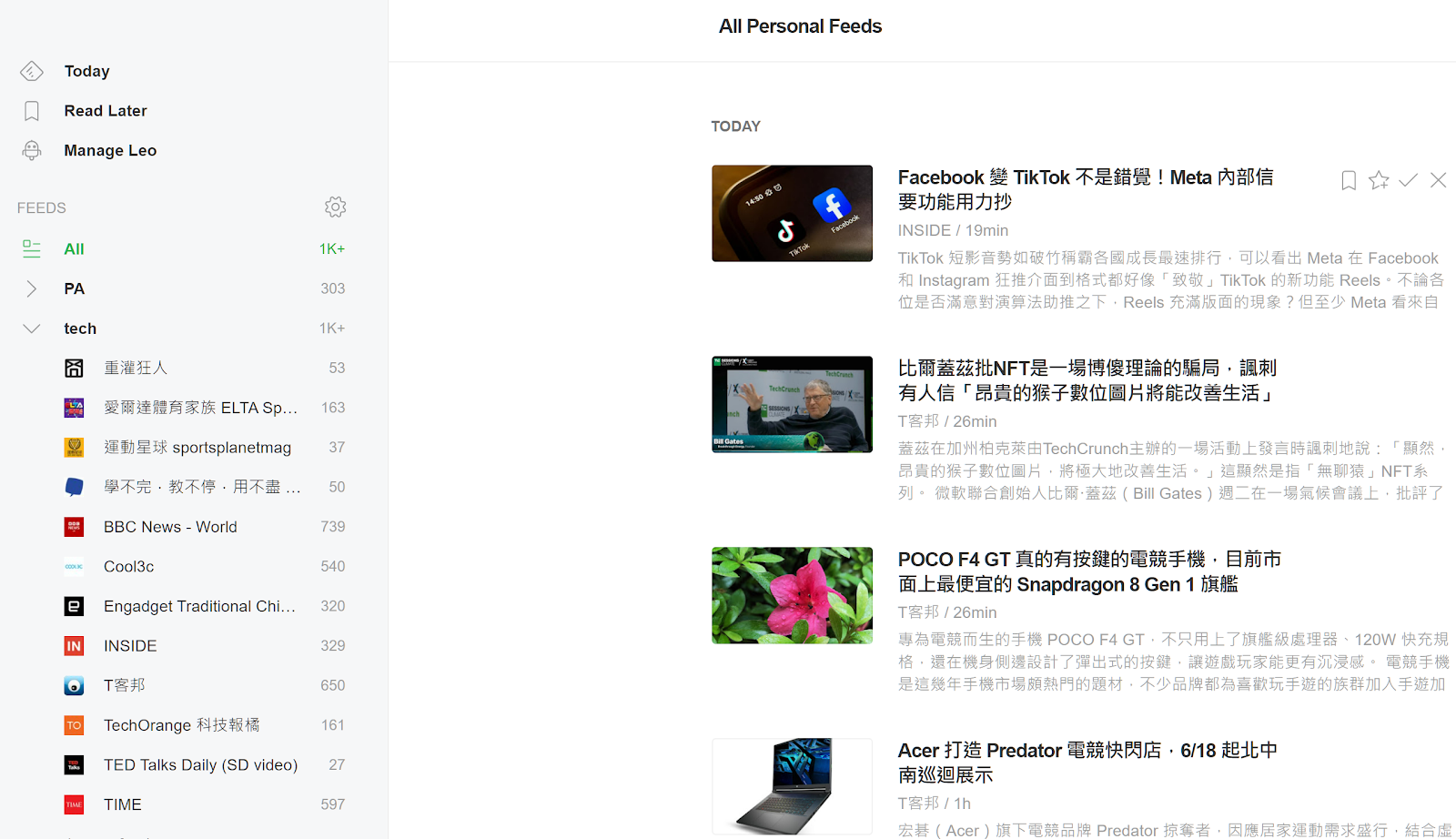Click the Manage Leo robot icon

pos(32,150)
